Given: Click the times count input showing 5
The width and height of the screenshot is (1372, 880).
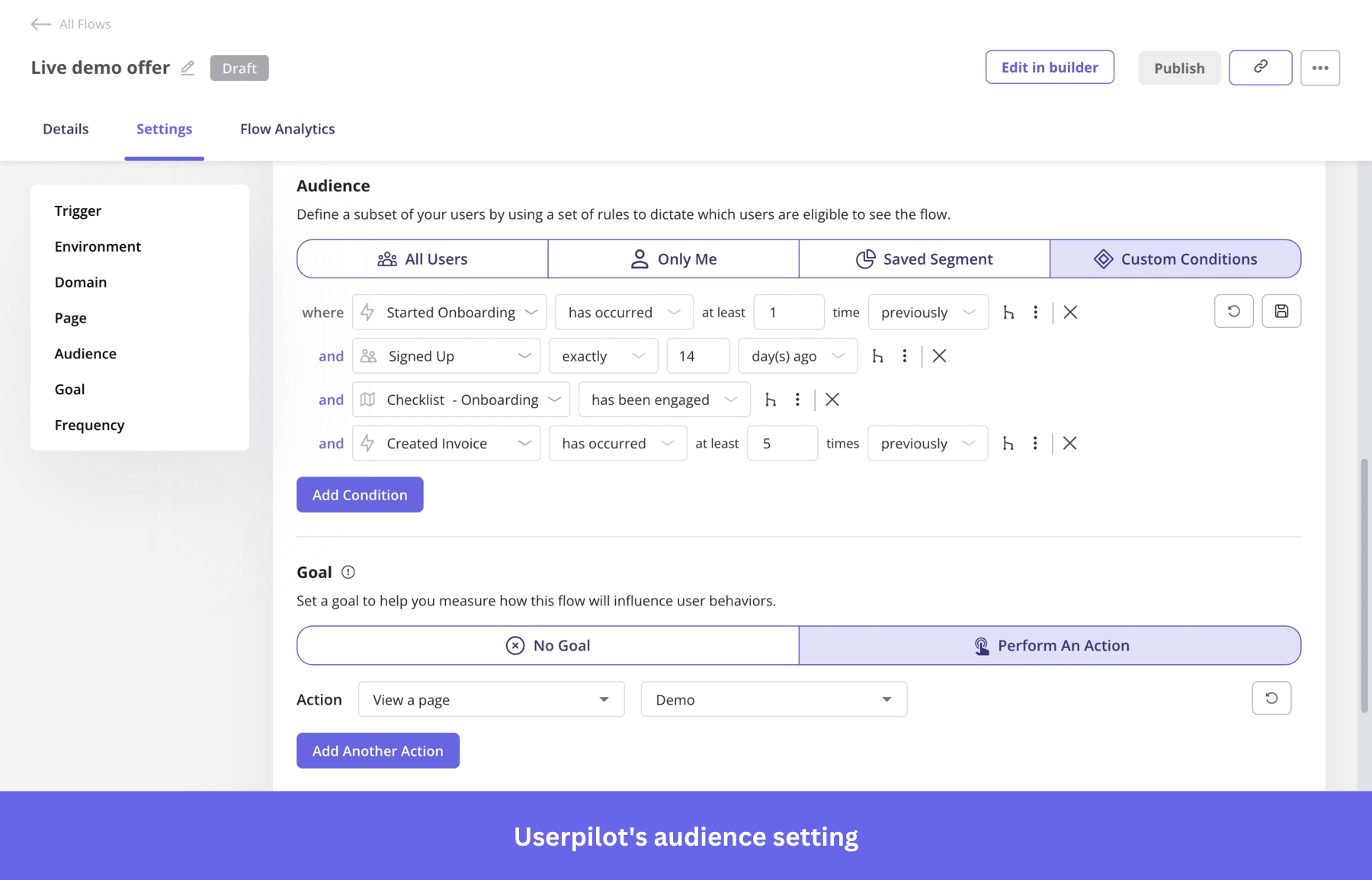Looking at the screenshot, I should (x=782, y=443).
